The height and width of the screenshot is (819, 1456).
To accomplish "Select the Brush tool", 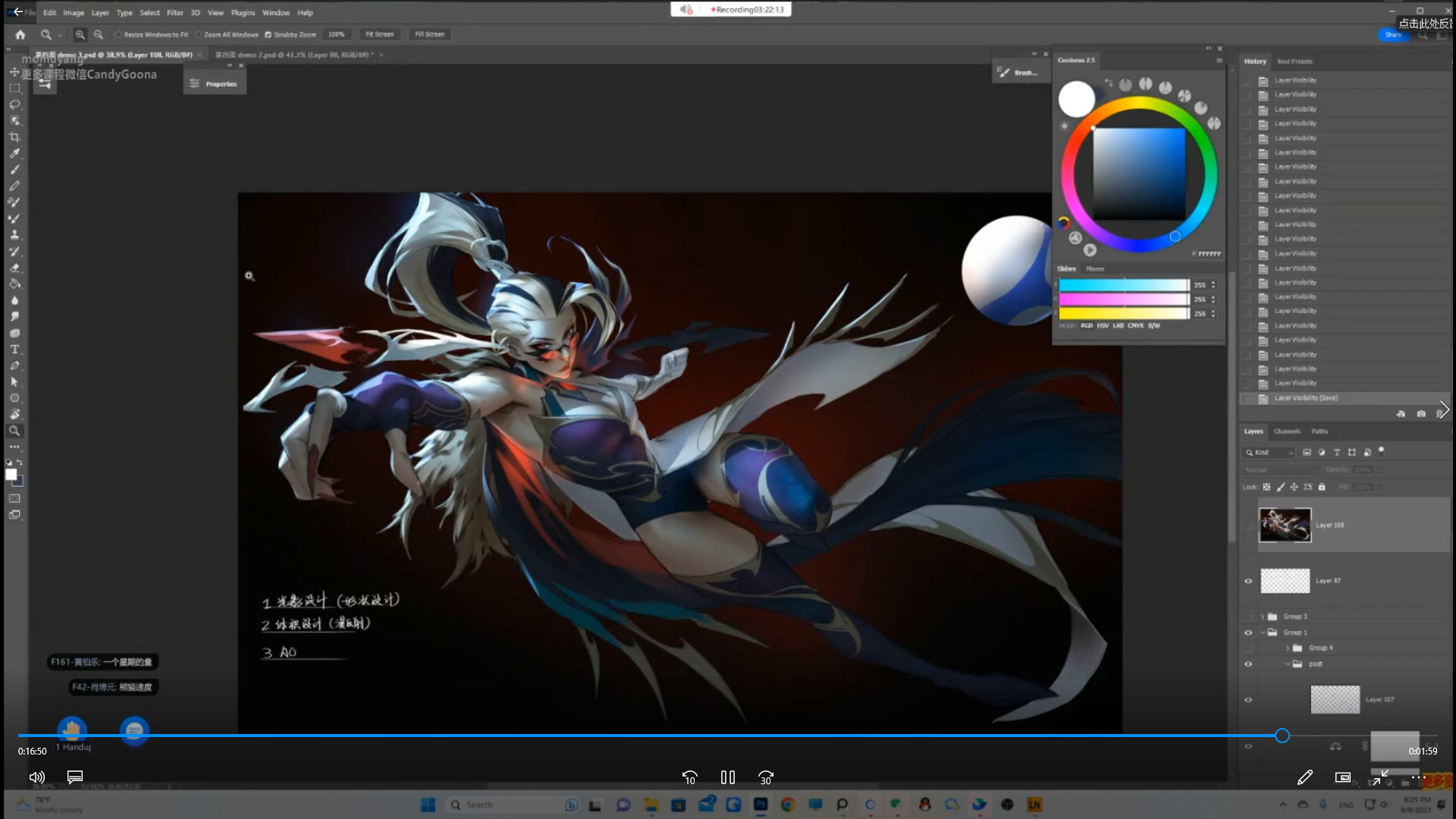I will [14, 170].
